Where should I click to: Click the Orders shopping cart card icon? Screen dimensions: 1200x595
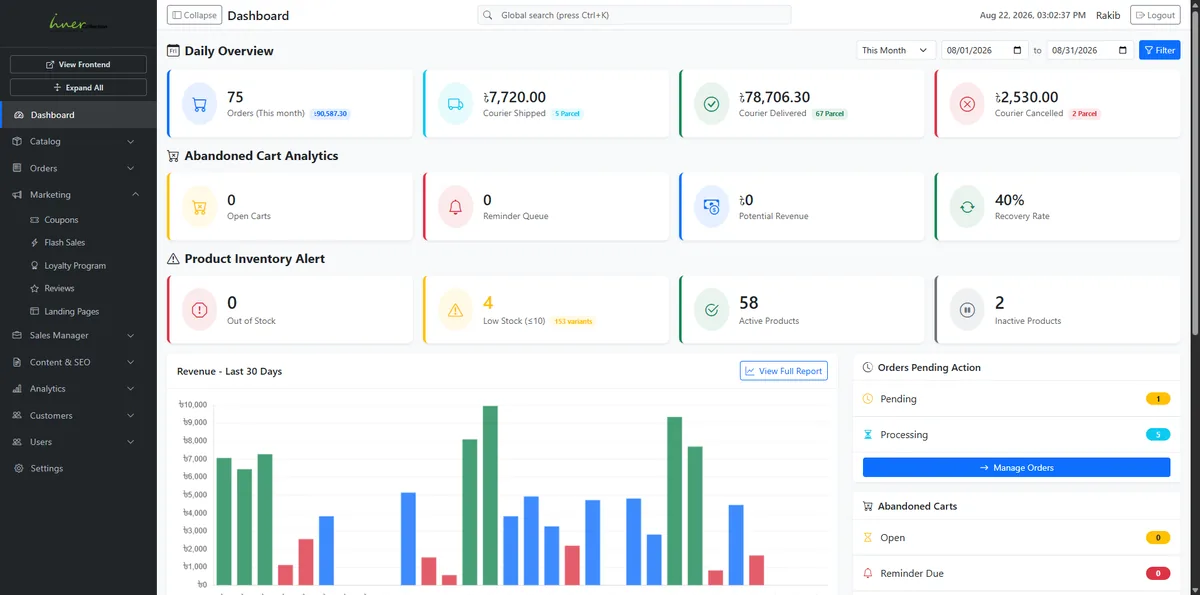[x=200, y=104]
